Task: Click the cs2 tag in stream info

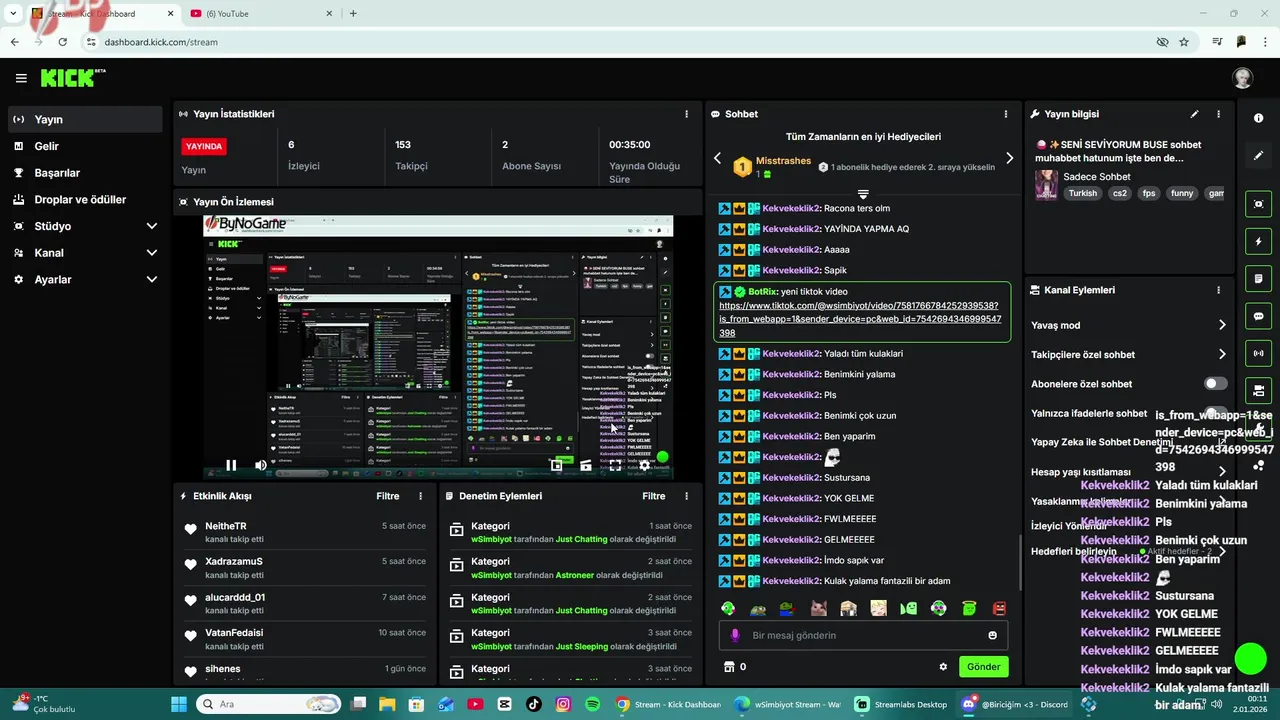Action: (1119, 193)
